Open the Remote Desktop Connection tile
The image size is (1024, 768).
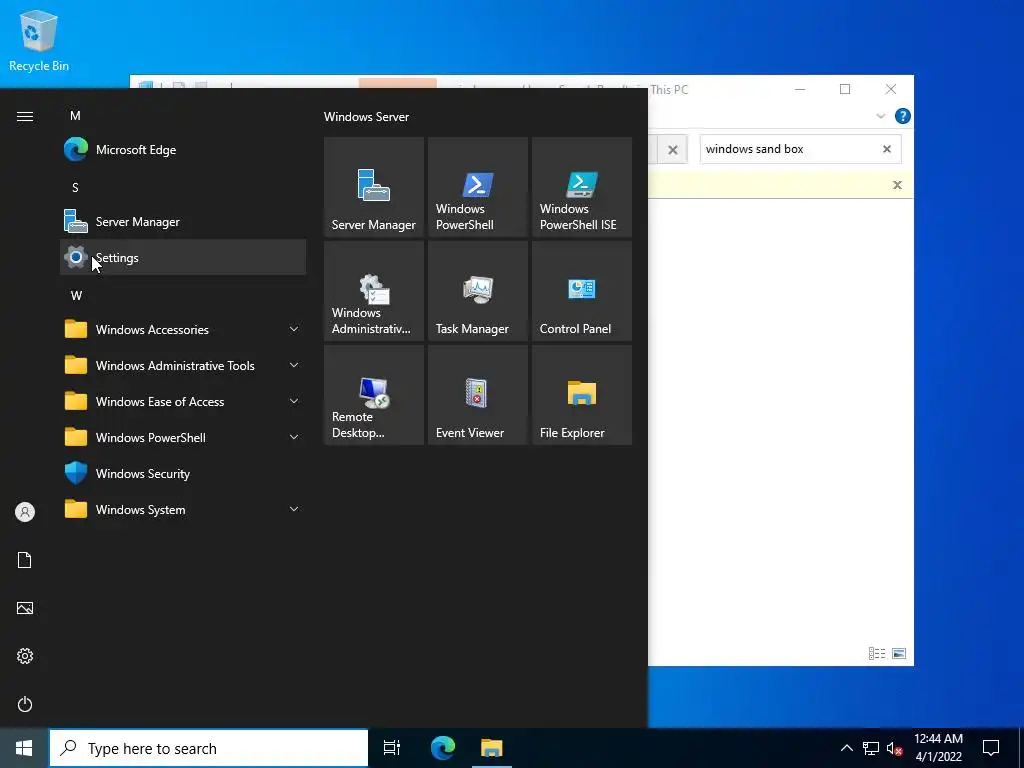pyautogui.click(x=374, y=395)
